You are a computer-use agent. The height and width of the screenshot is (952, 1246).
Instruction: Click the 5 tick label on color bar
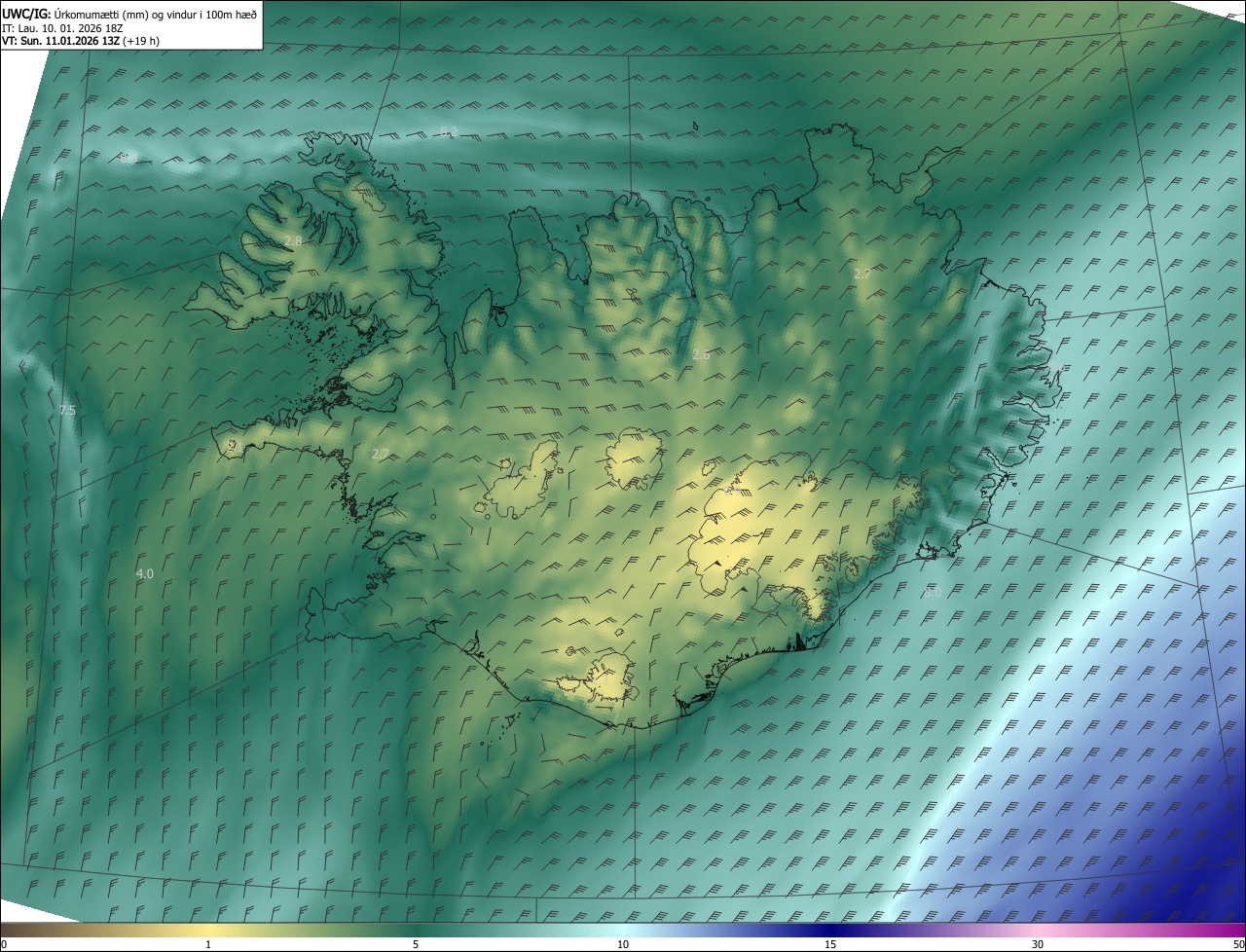[416, 945]
